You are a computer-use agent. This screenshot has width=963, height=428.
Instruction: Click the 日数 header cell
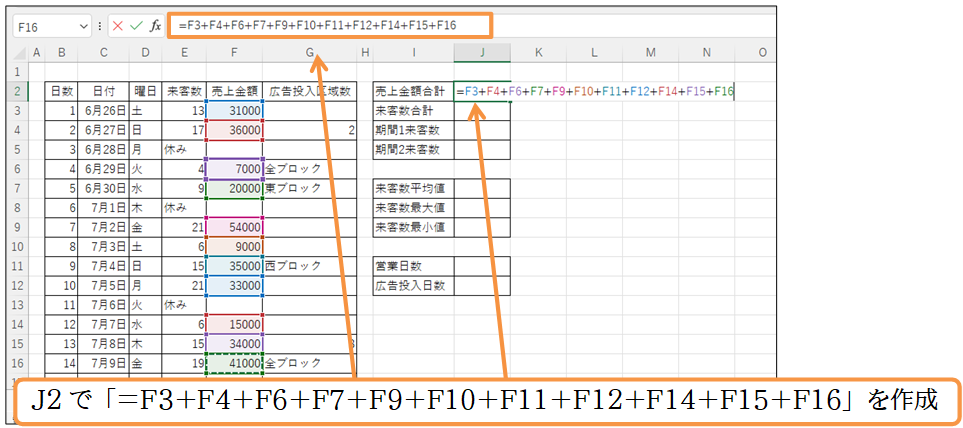pos(61,91)
